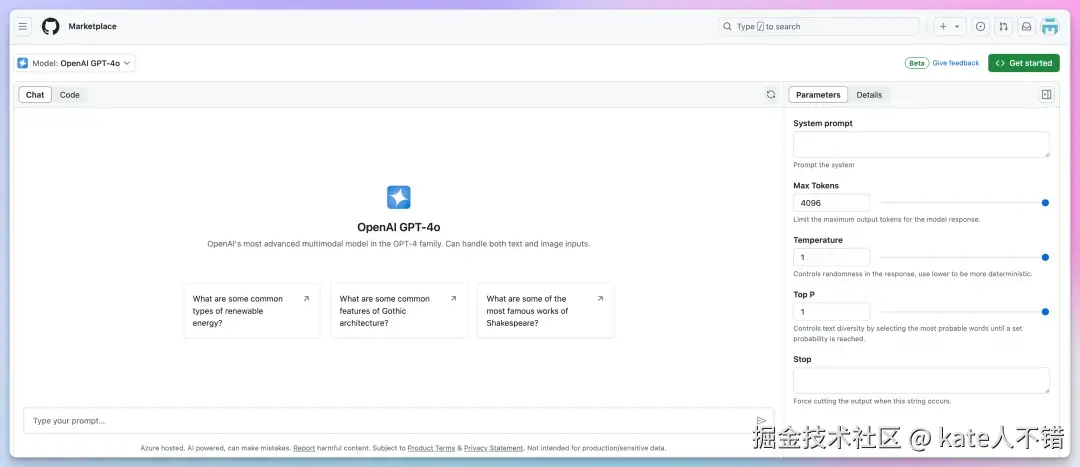Viewport: 1080px width, 467px height.
Task: Click the 'Prompt the system' helper text
Action: point(824,165)
